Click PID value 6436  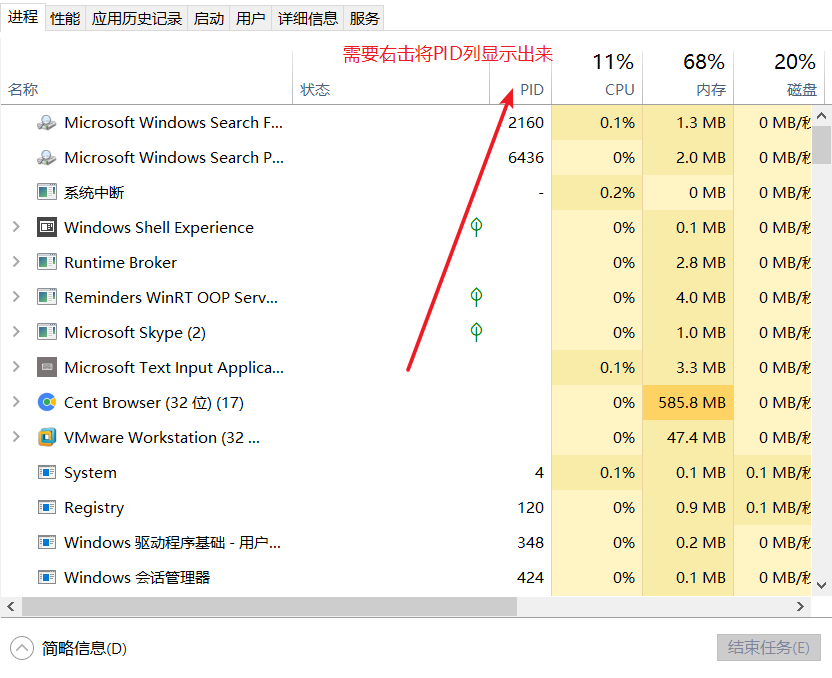tap(526, 158)
